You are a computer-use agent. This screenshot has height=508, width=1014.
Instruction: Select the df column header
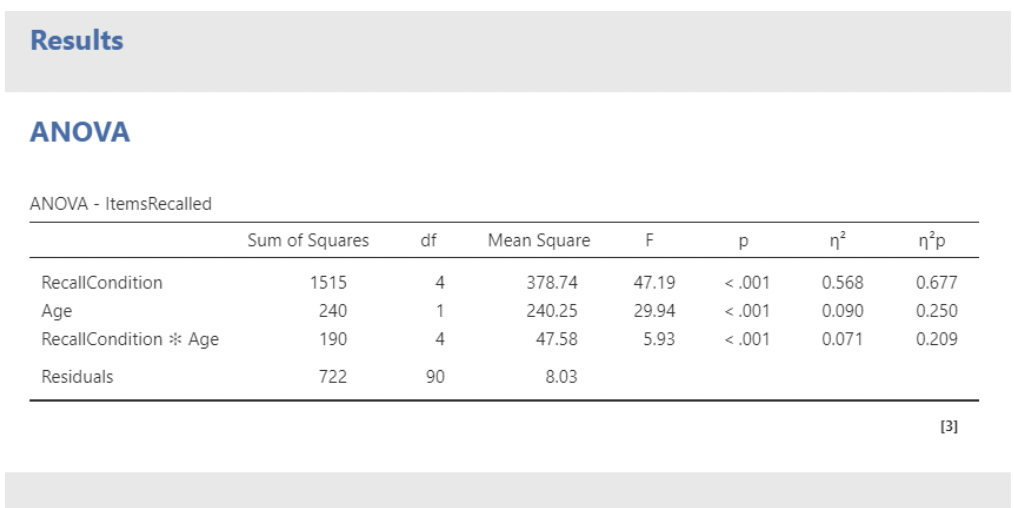coord(428,240)
